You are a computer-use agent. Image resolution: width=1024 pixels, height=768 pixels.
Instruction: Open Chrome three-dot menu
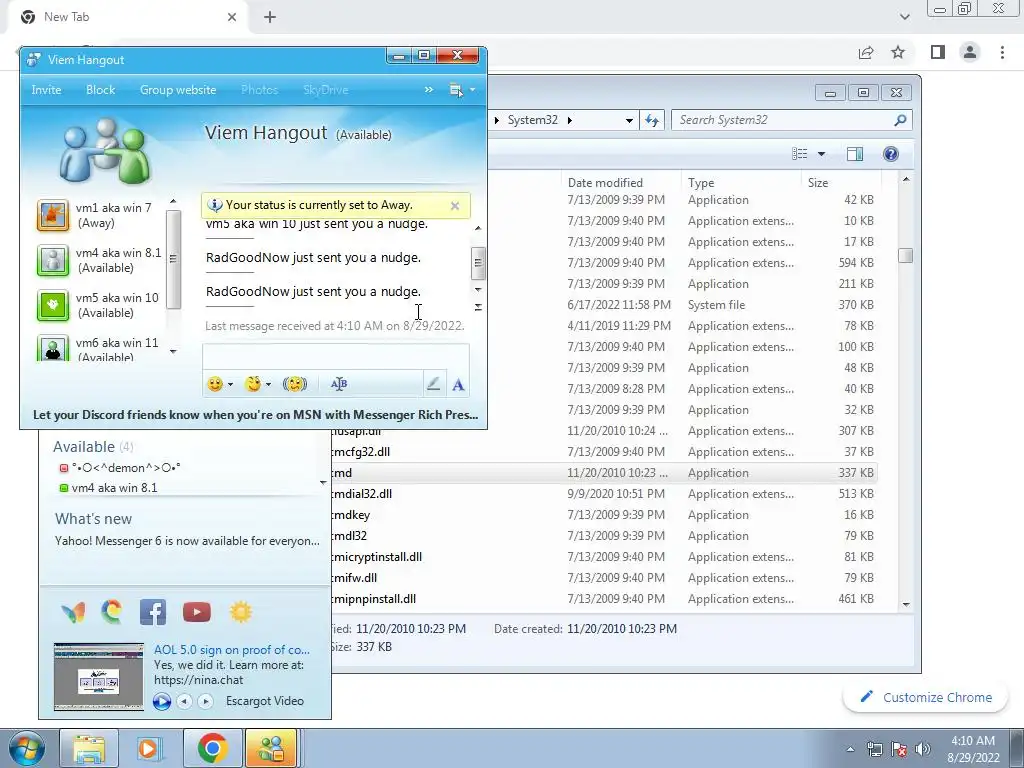(x=1002, y=52)
